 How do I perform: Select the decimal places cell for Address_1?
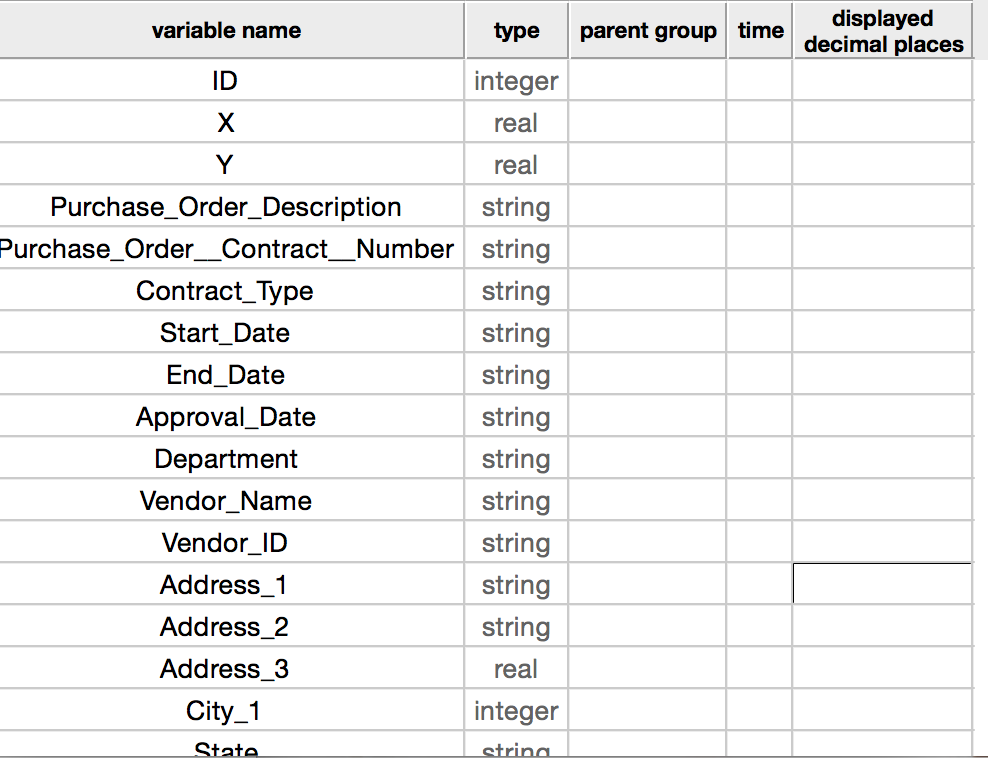[882, 584]
